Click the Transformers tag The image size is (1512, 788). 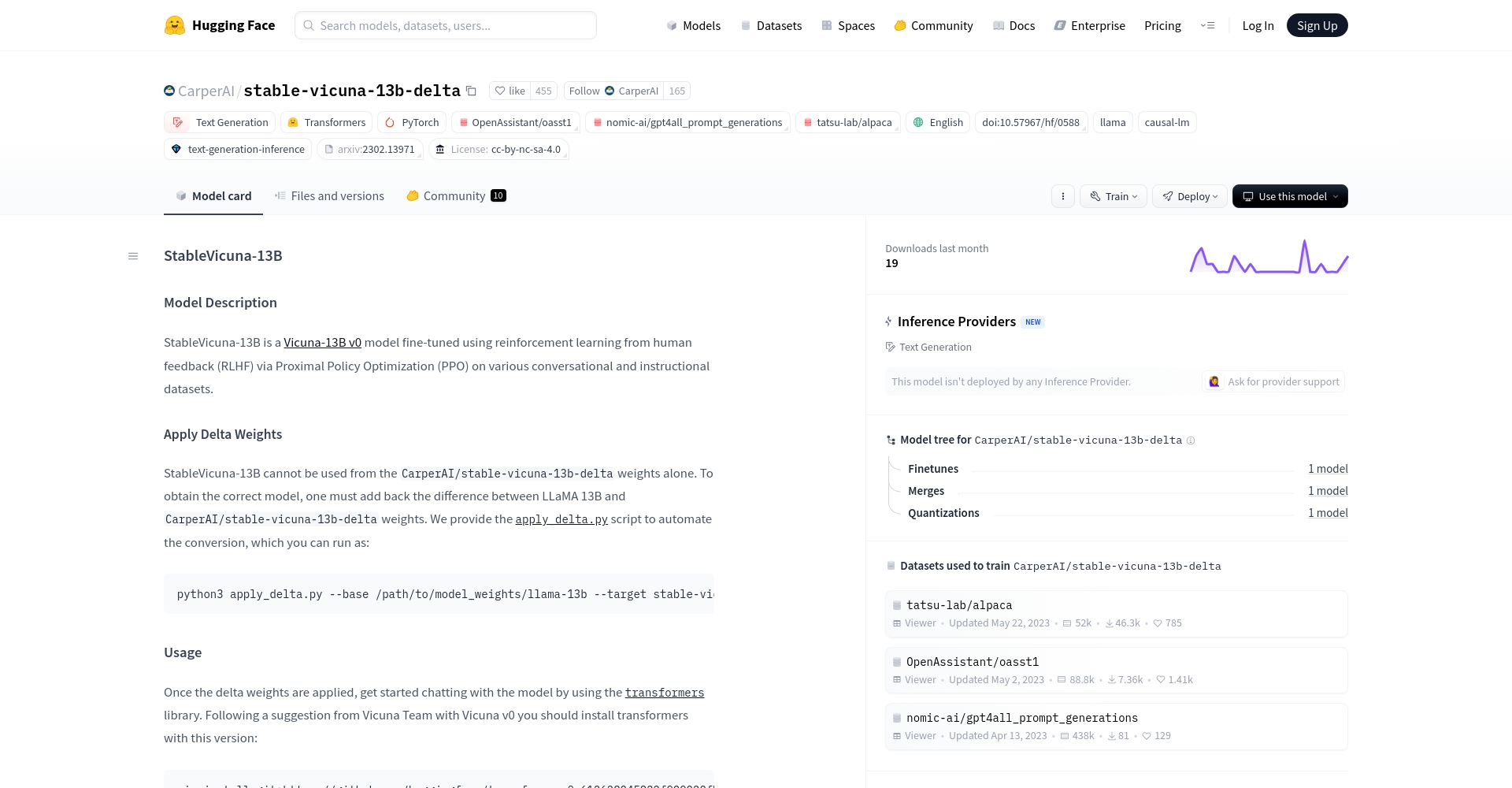point(326,122)
